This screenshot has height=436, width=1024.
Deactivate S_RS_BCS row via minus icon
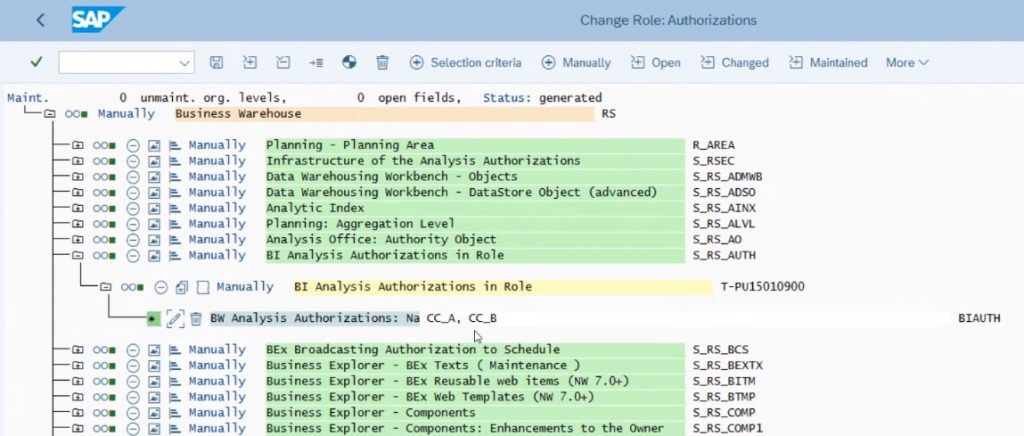133,349
